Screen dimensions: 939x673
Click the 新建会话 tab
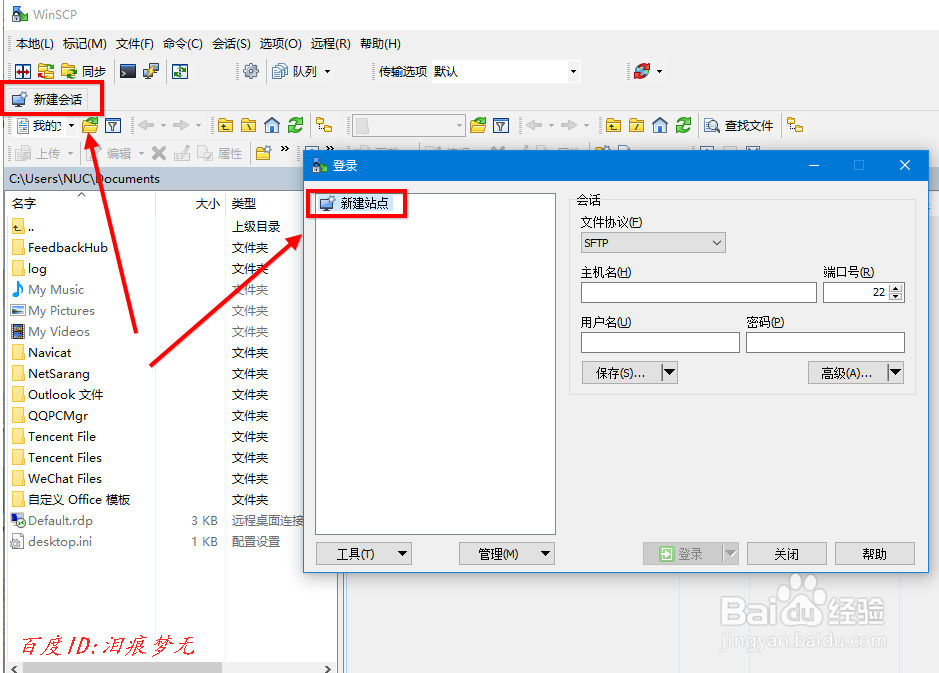point(48,99)
